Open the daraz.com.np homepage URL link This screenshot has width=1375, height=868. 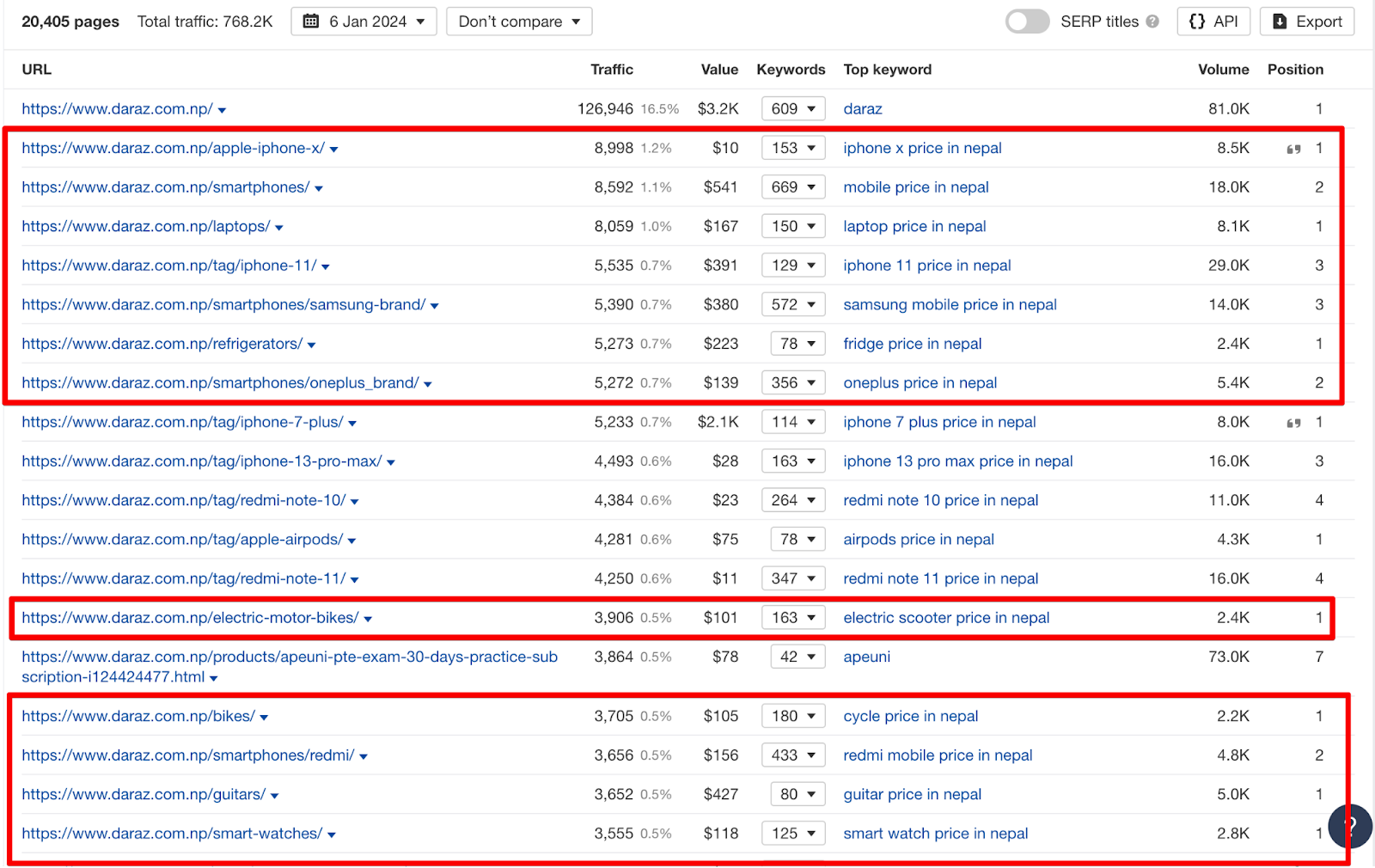click(x=117, y=109)
